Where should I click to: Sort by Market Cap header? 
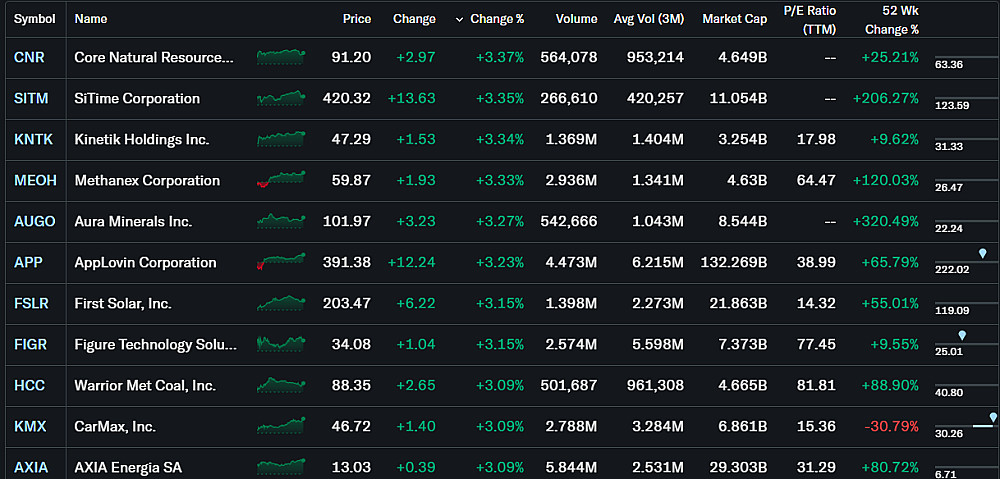(734, 19)
